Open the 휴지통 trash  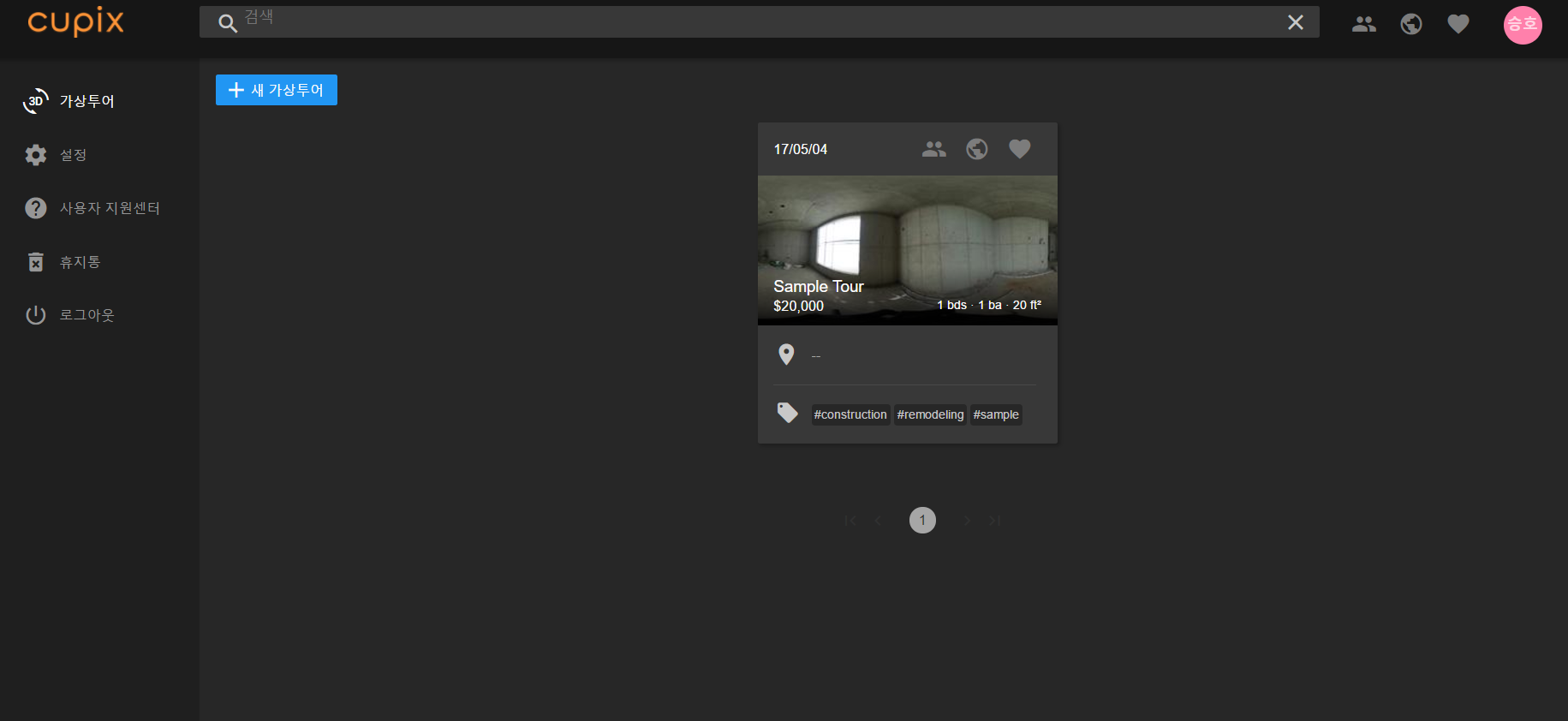pos(80,262)
